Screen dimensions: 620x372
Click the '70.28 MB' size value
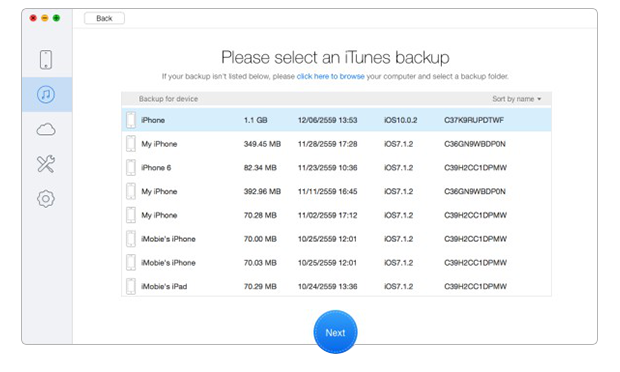click(x=260, y=215)
